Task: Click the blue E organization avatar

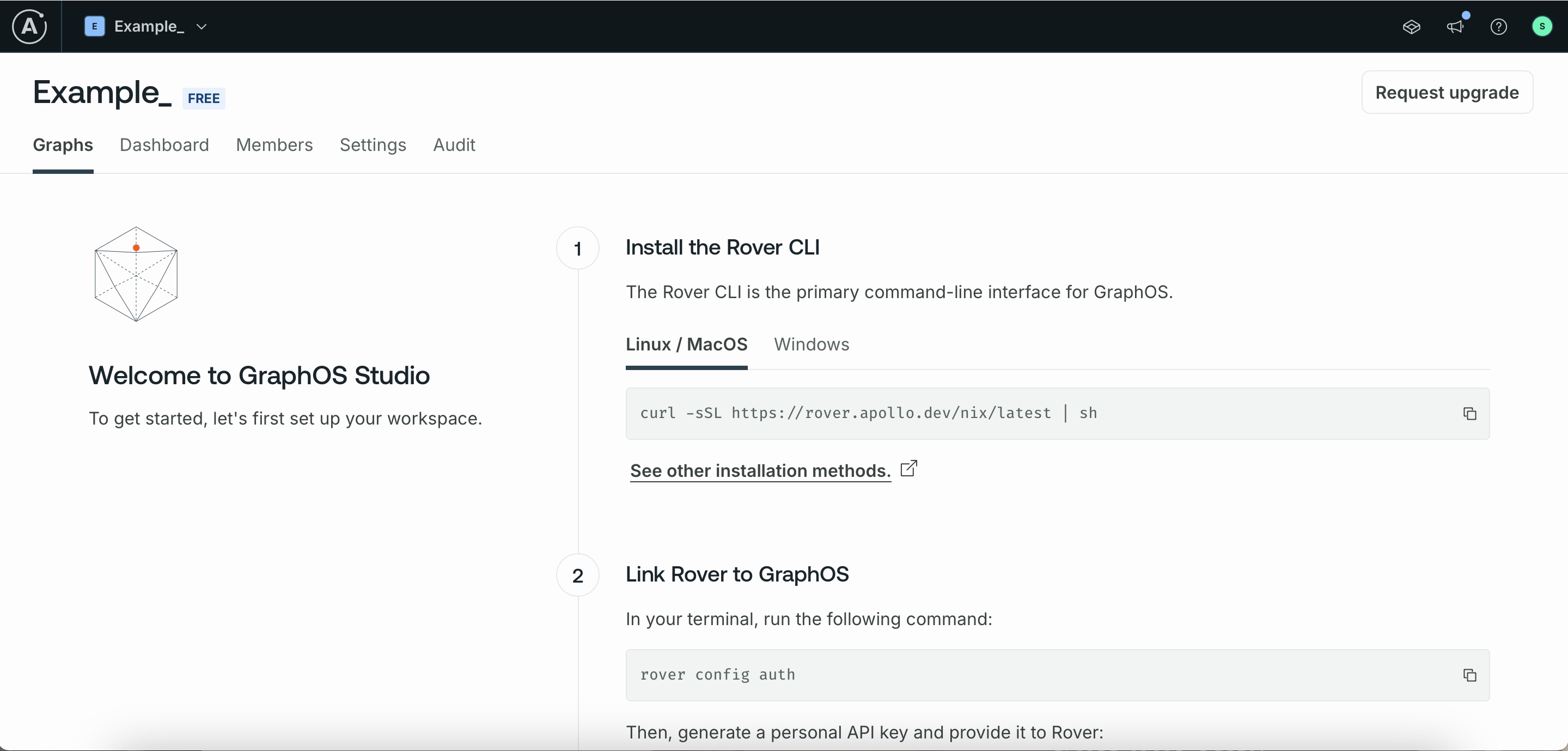Action: click(94, 26)
